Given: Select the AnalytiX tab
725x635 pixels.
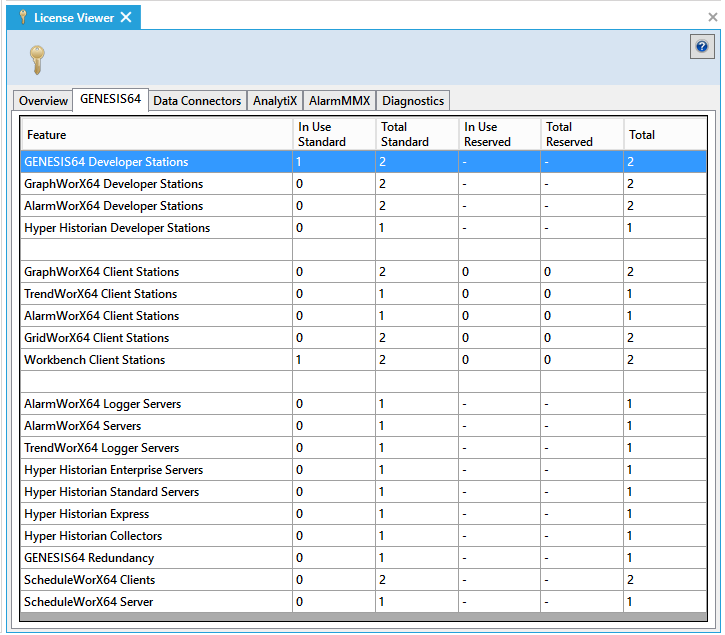Looking at the screenshot, I should pos(275,101).
